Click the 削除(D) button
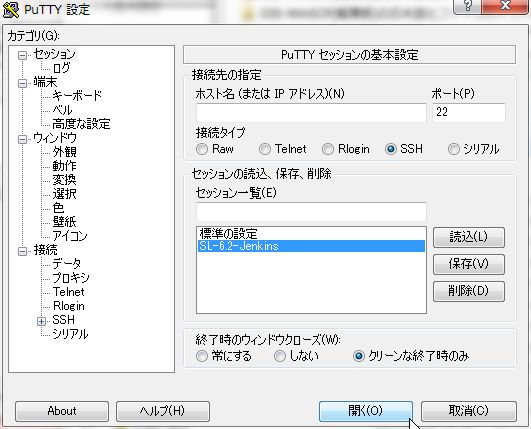The height and width of the screenshot is (429, 531). [469, 291]
